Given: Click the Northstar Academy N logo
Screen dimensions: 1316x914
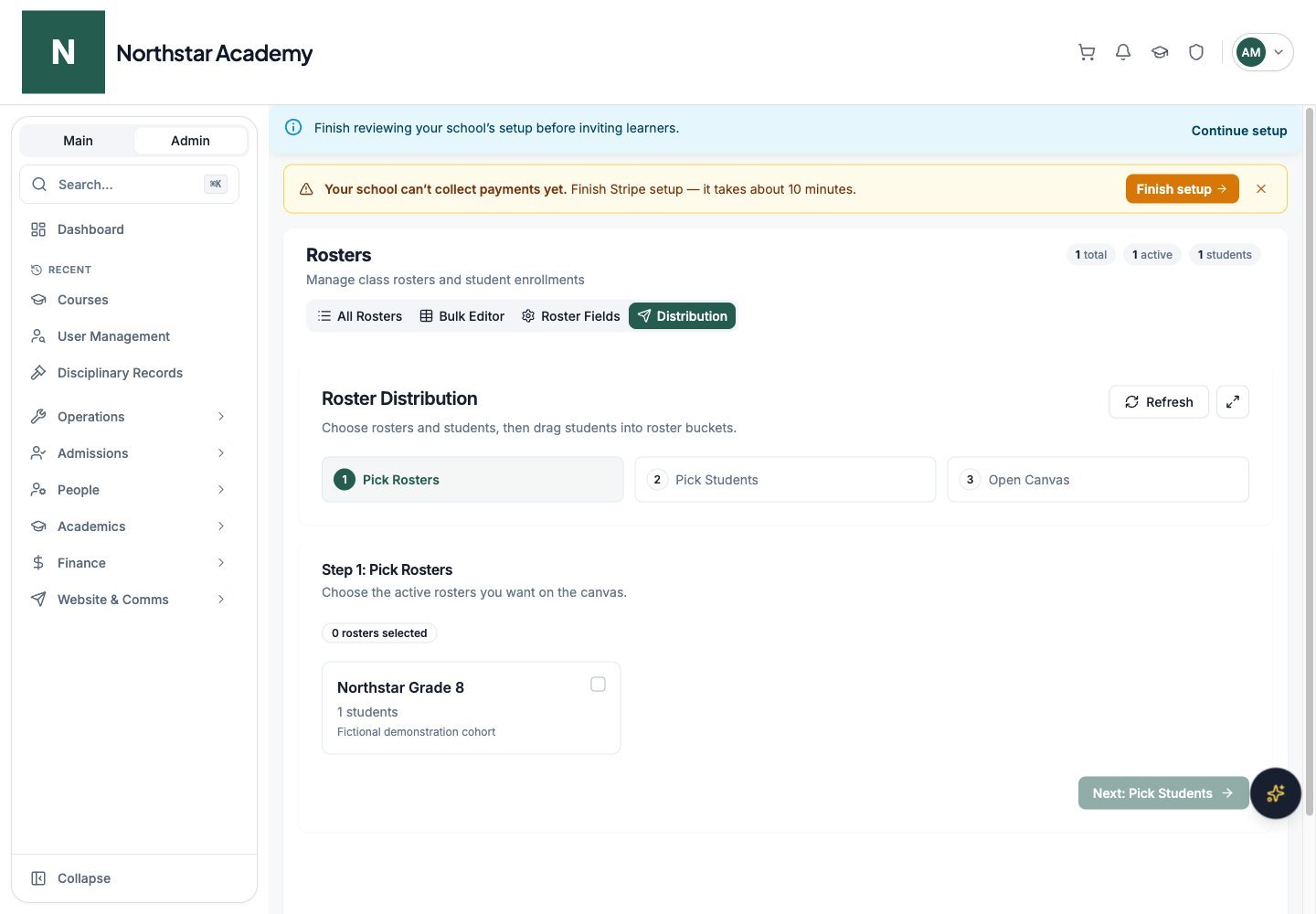Looking at the screenshot, I should click(x=63, y=52).
